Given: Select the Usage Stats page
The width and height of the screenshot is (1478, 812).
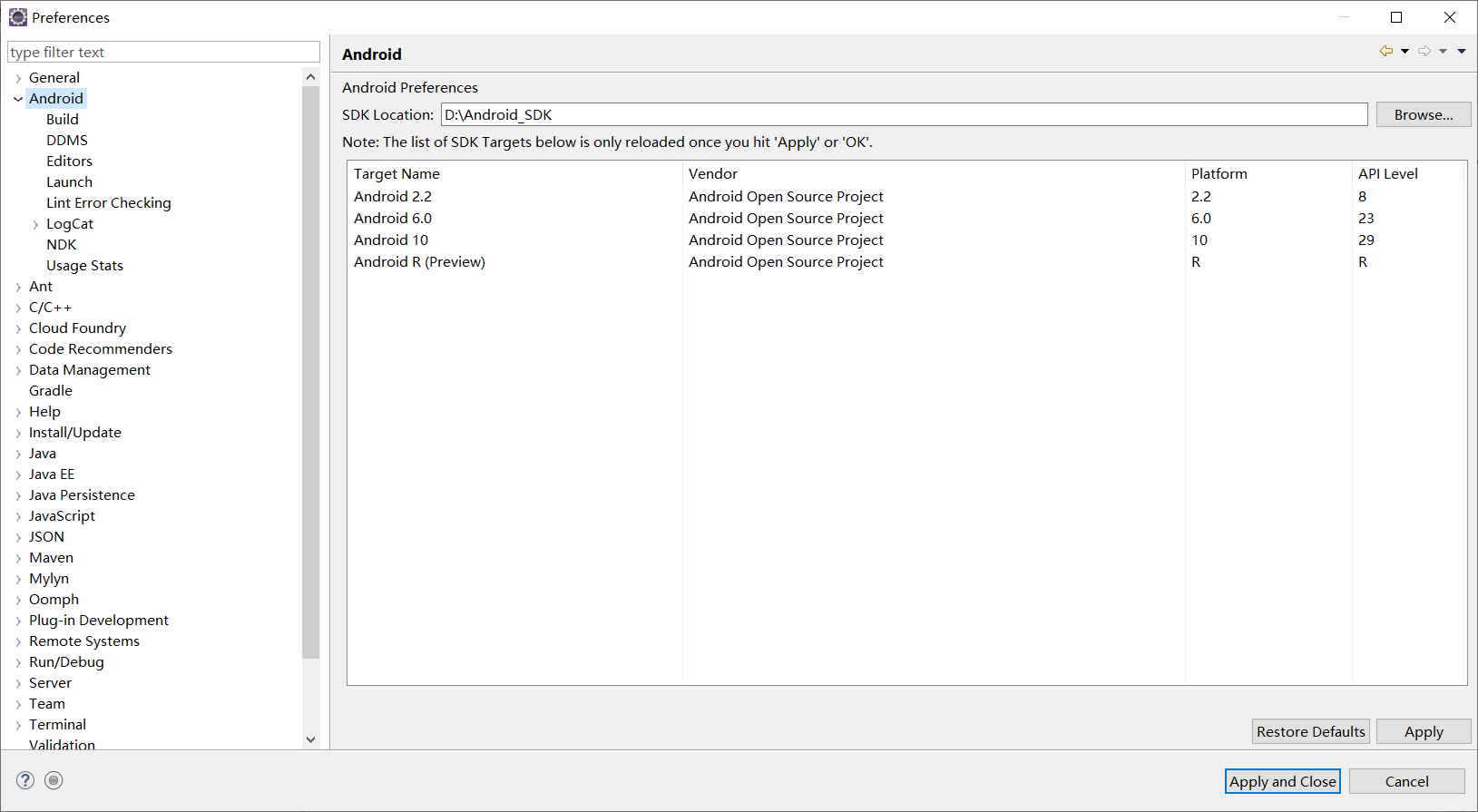Looking at the screenshot, I should 84,265.
